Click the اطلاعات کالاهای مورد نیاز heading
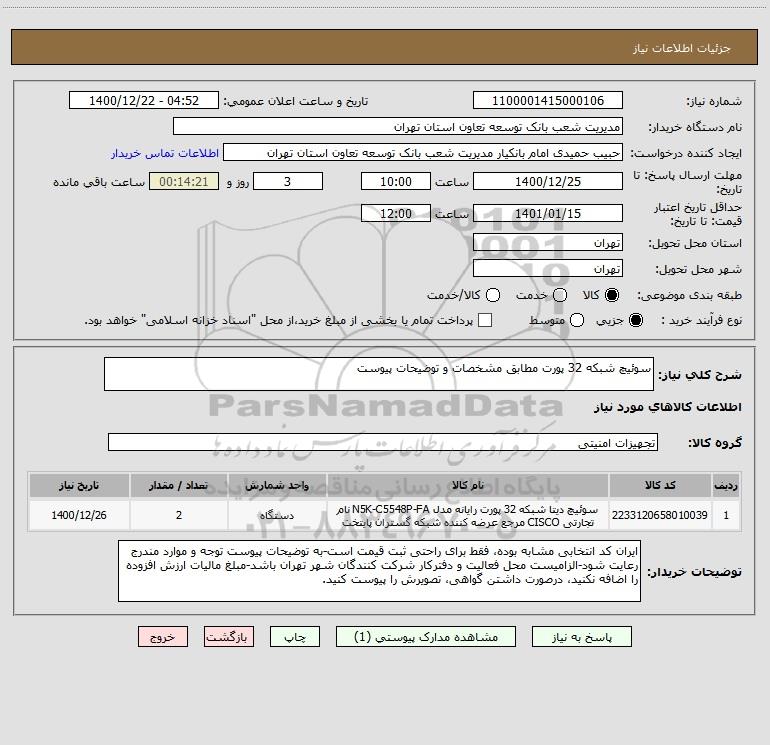This screenshot has height=745, width=770. point(667,407)
